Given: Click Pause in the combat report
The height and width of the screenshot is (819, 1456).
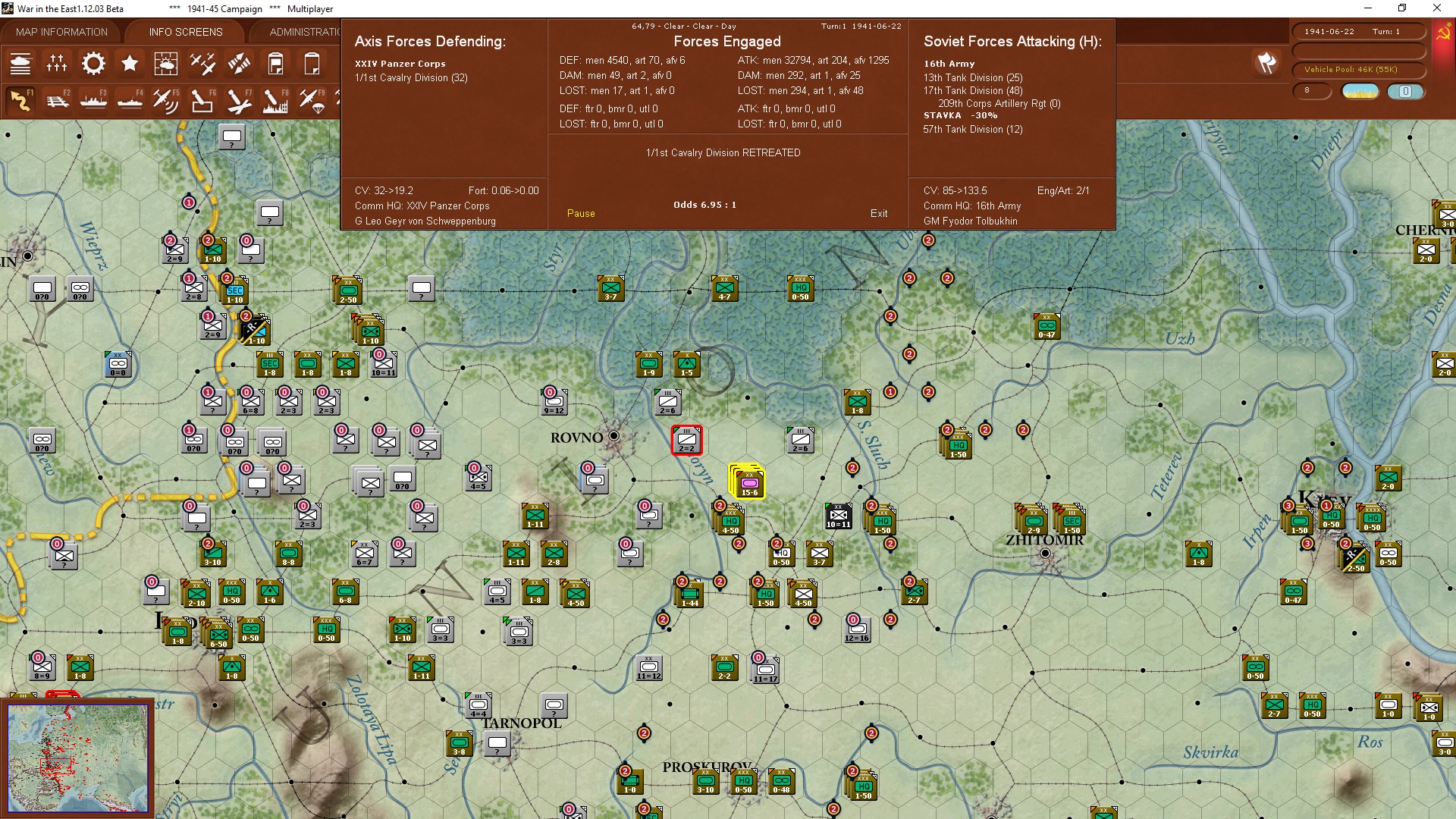Looking at the screenshot, I should point(581,213).
